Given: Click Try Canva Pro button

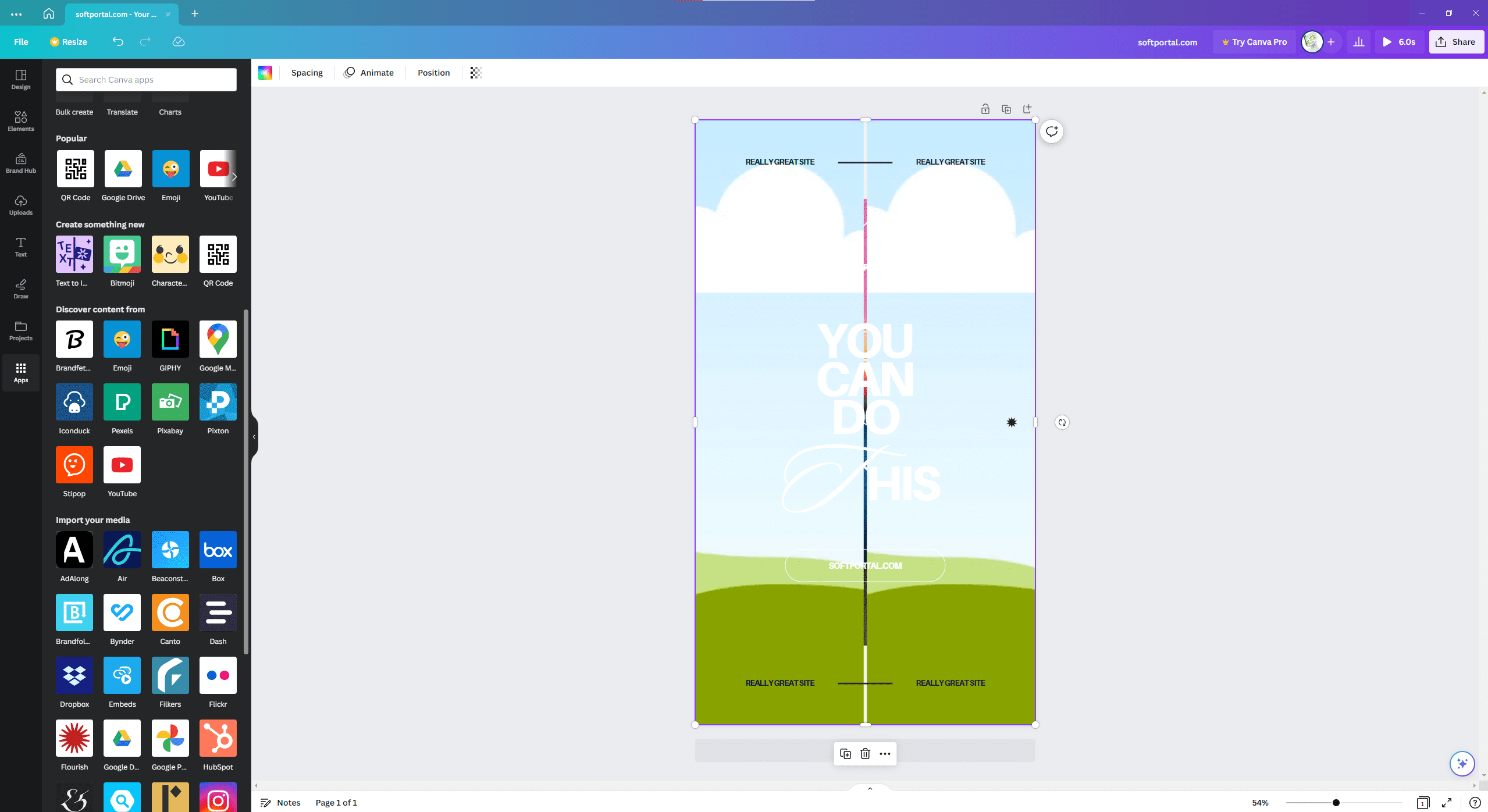Looking at the screenshot, I should (x=1254, y=42).
